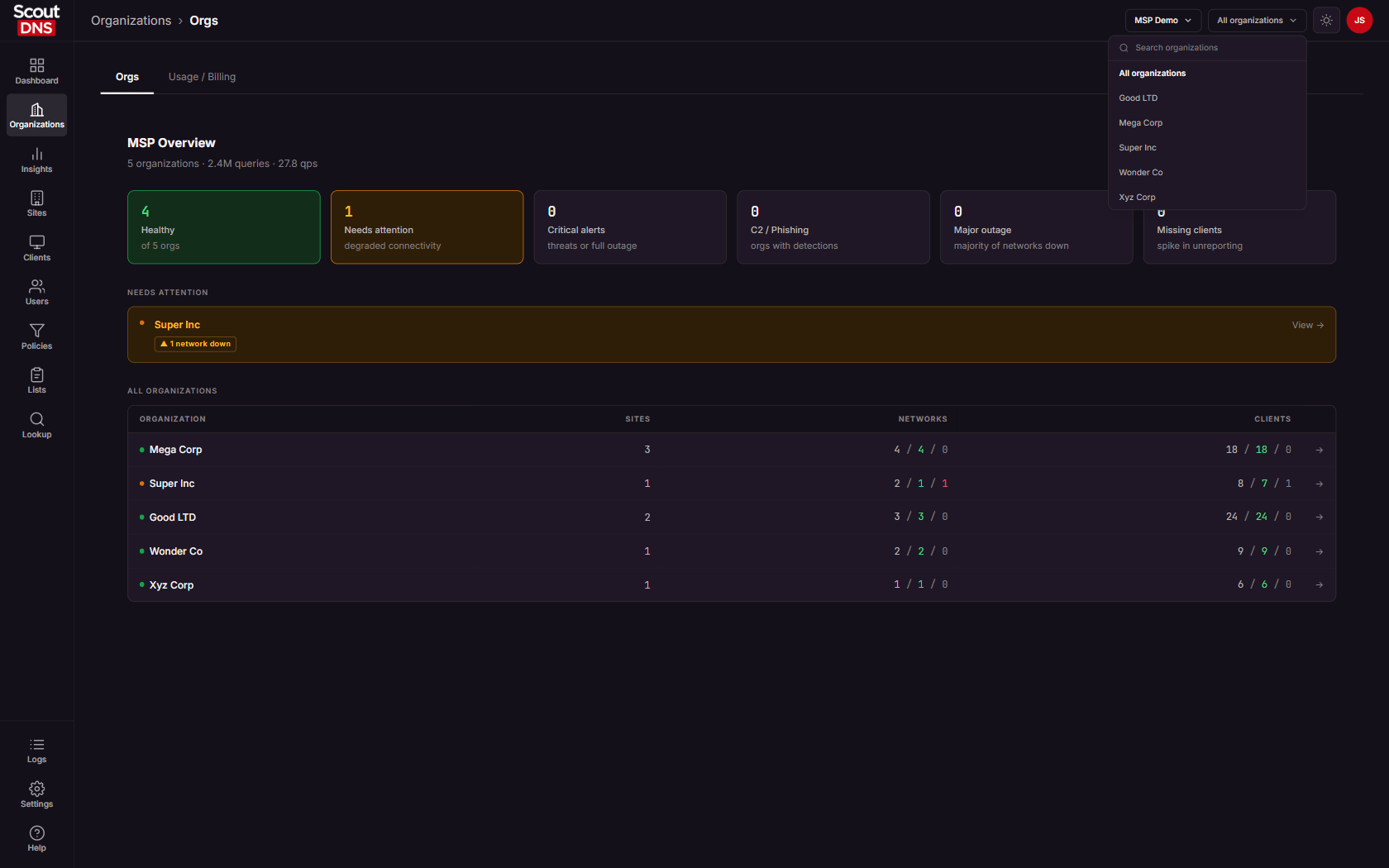
Task: Select the Organizations sidebar icon
Action: click(x=36, y=116)
